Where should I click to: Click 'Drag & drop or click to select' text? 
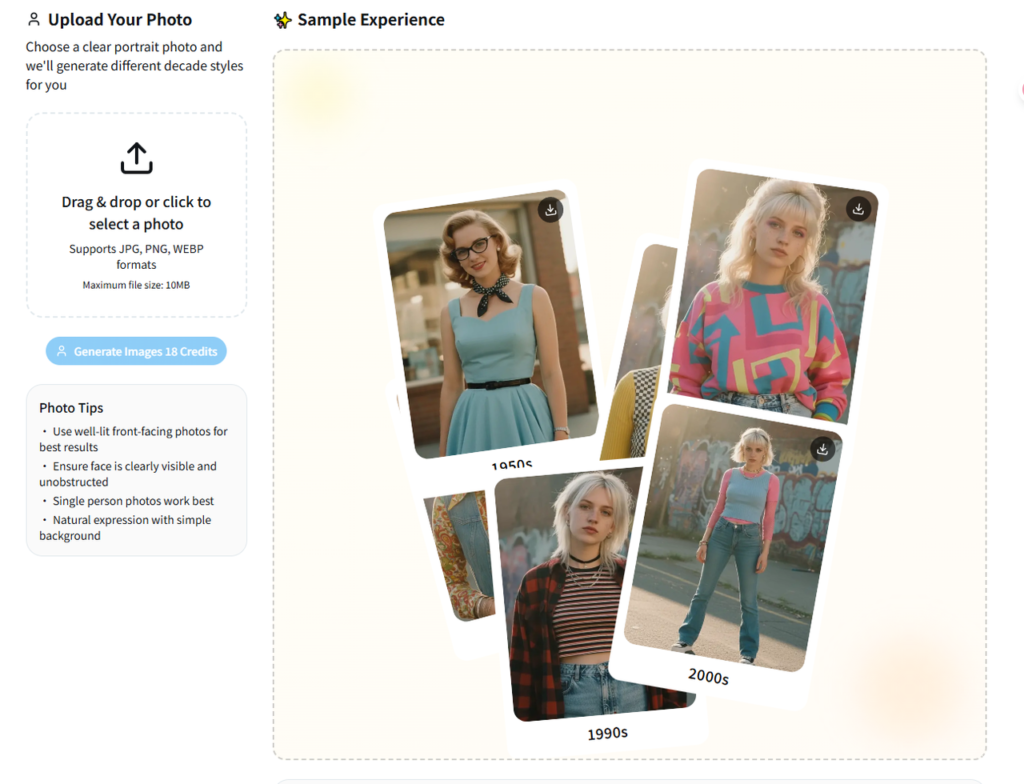[x=136, y=213]
